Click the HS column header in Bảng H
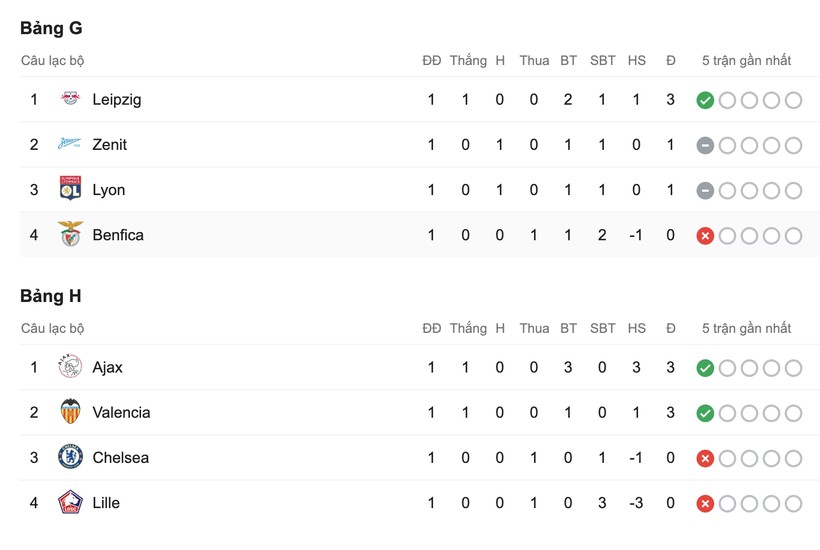Image resolution: width=820 pixels, height=550 pixels. 637,328
